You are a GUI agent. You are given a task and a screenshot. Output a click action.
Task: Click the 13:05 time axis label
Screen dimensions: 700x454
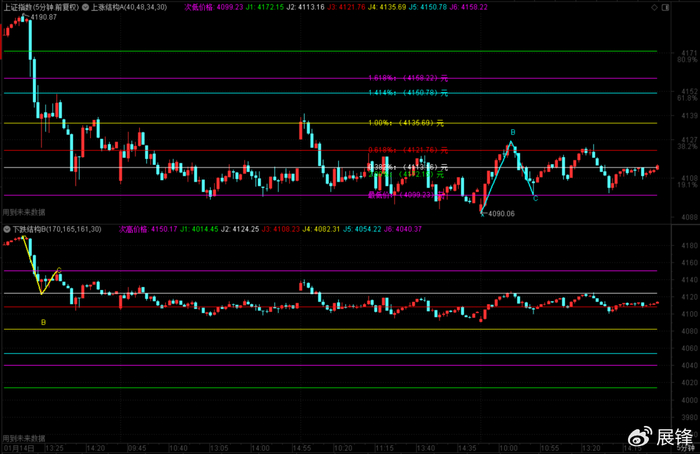pyautogui.click(x=219, y=448)
